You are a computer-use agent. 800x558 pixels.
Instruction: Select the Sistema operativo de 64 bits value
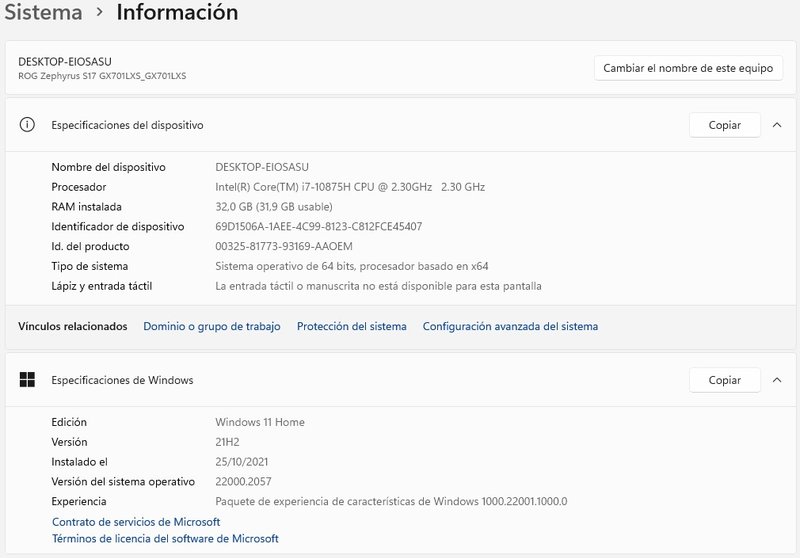pyautogui.click(x=352, y=266)
